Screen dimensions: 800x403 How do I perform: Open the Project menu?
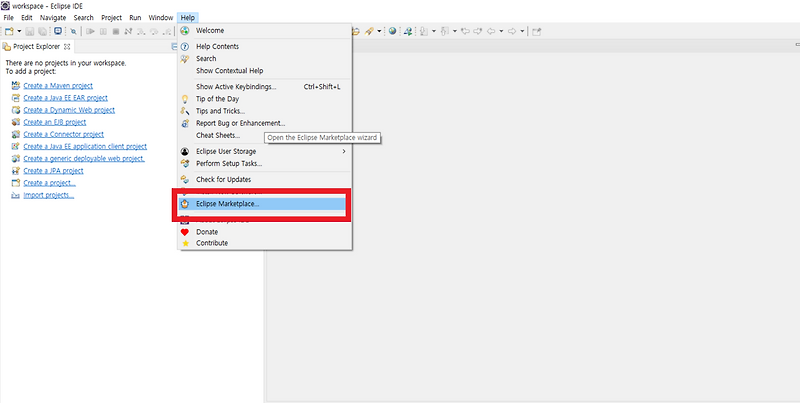(x=111, y=17)
